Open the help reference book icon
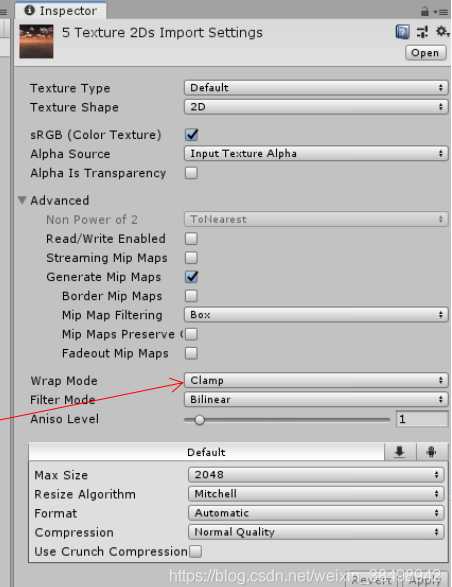The height and width of the screenshot is (587, 452). coord(402,32)
